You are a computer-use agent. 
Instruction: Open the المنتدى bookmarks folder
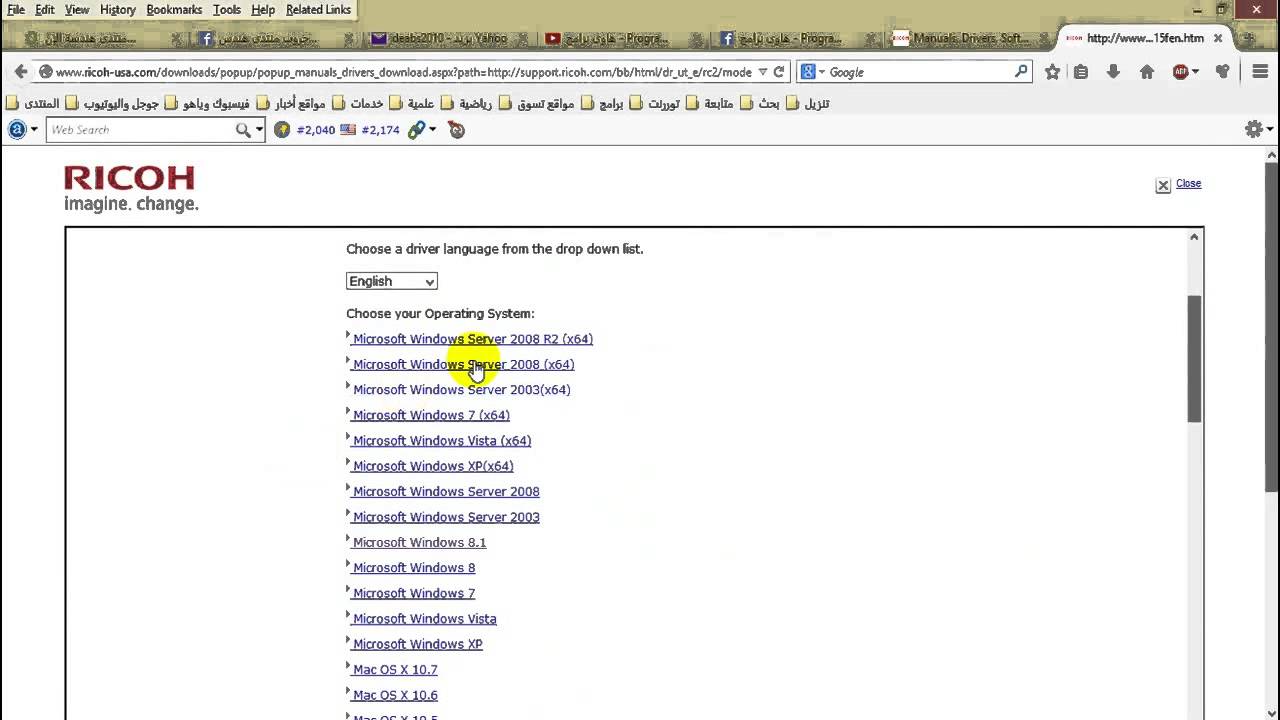point(33,103)
